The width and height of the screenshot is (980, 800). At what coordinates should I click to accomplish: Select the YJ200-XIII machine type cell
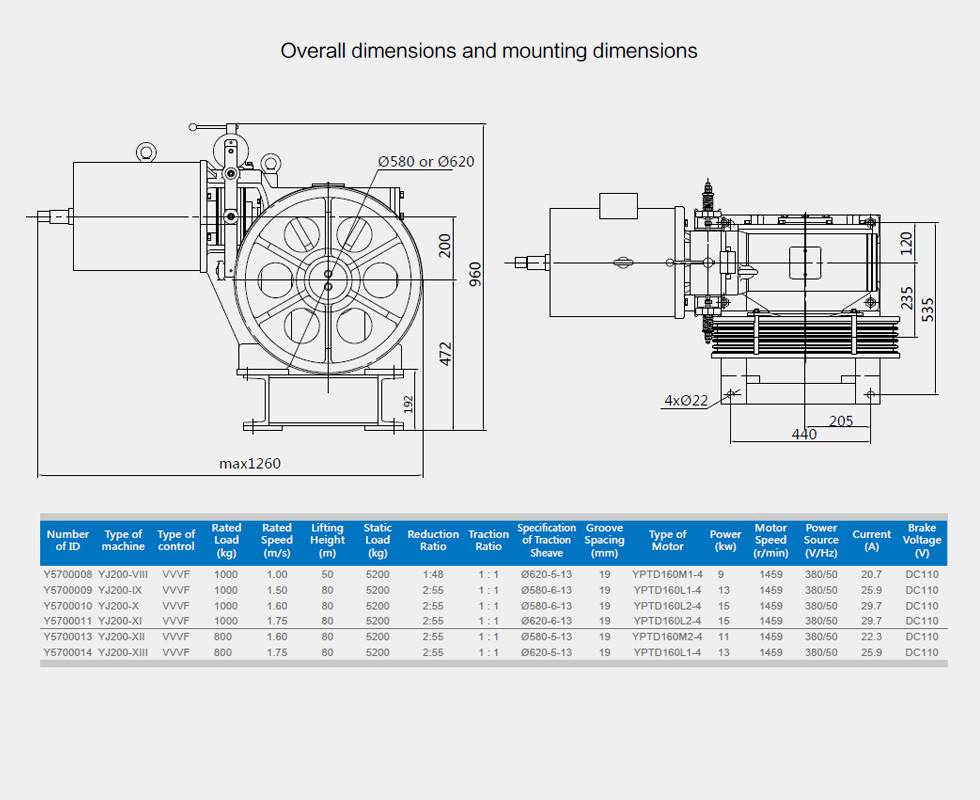coord(123,653)
